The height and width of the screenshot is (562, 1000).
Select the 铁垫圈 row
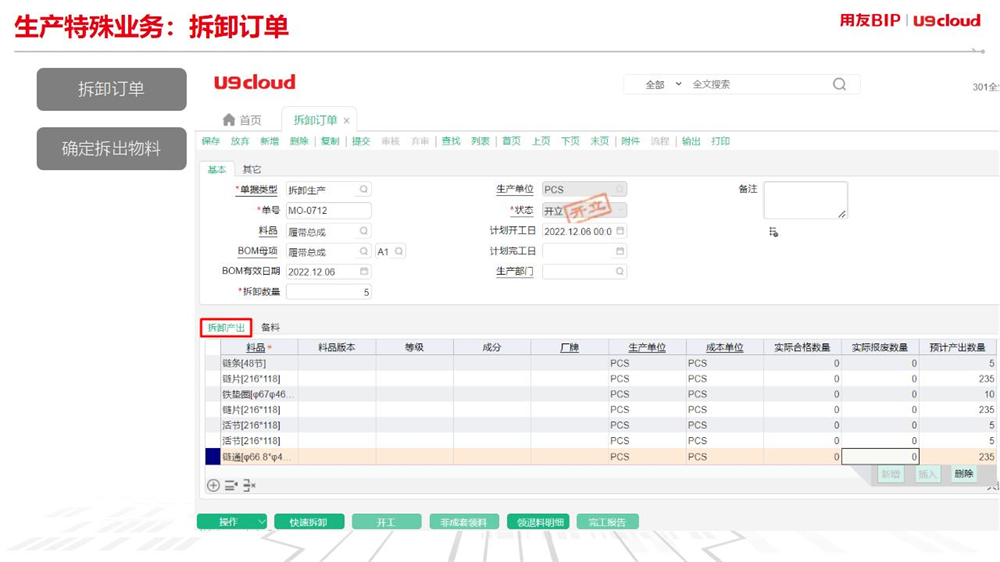(x=599, y=394)
